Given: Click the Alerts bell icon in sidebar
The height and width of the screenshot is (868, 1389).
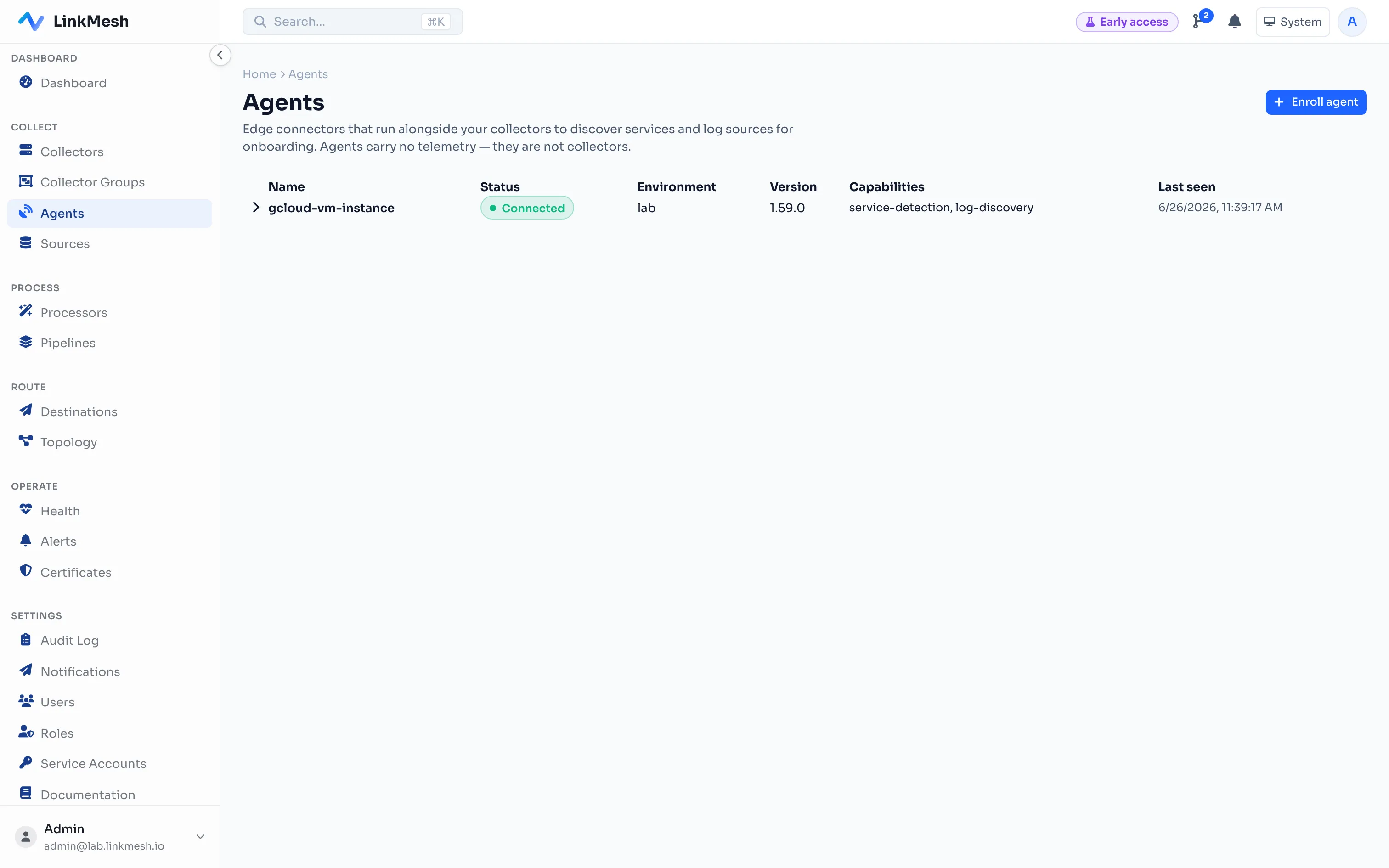Looking at the screenshot, I should point(26,540).
